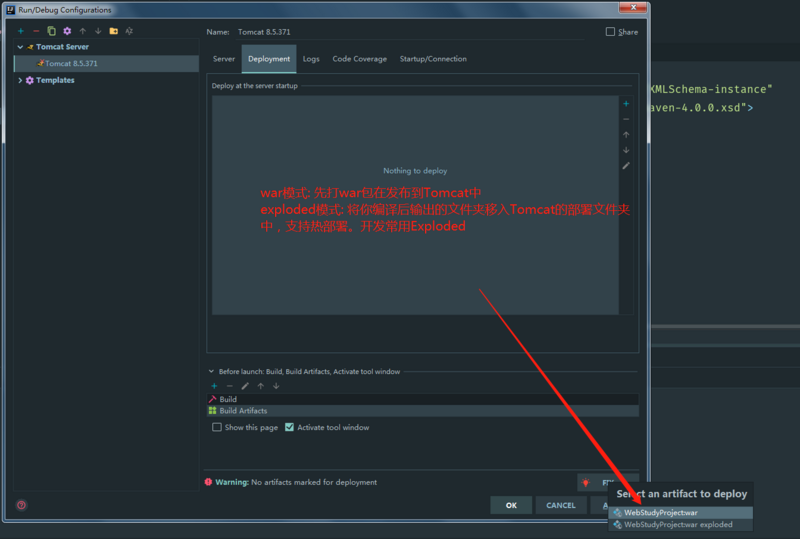Open configuration defaults gear icon
This screenshot has height=539, width=800.
pos(67,31)
